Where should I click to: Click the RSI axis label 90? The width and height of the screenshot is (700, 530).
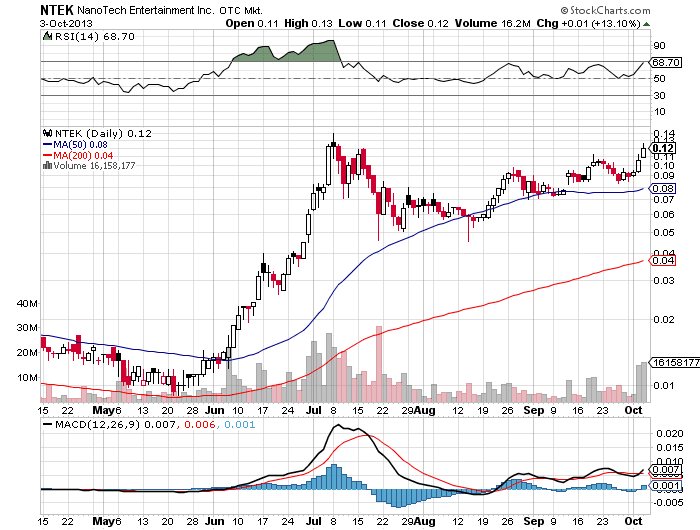coord(659,46)
